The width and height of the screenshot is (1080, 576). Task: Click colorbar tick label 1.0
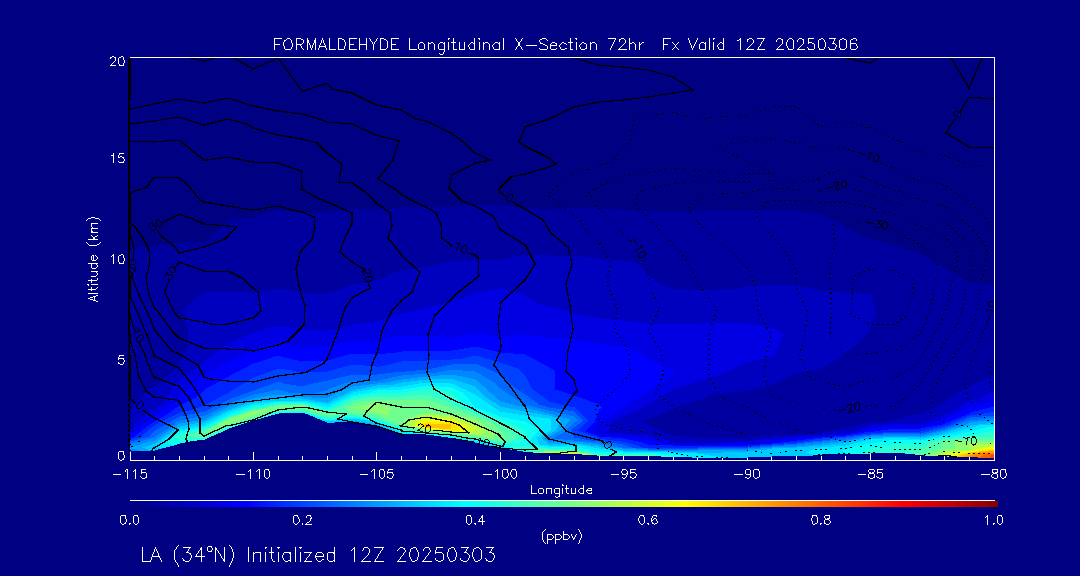point(994,520)
